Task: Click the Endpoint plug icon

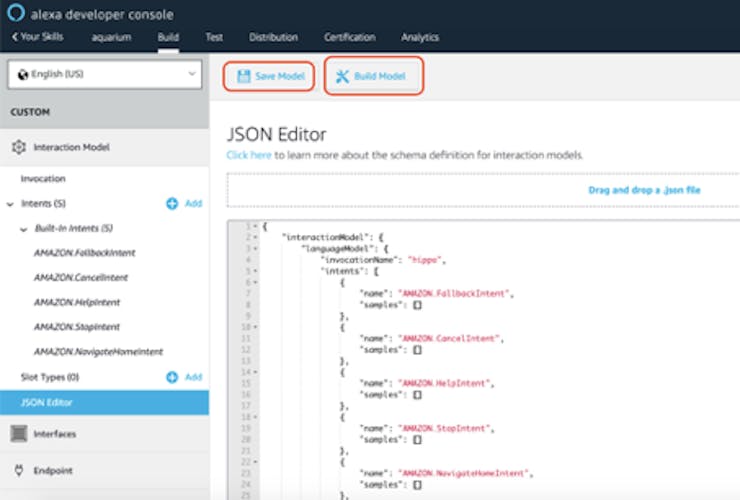Action: coord(19,470)
